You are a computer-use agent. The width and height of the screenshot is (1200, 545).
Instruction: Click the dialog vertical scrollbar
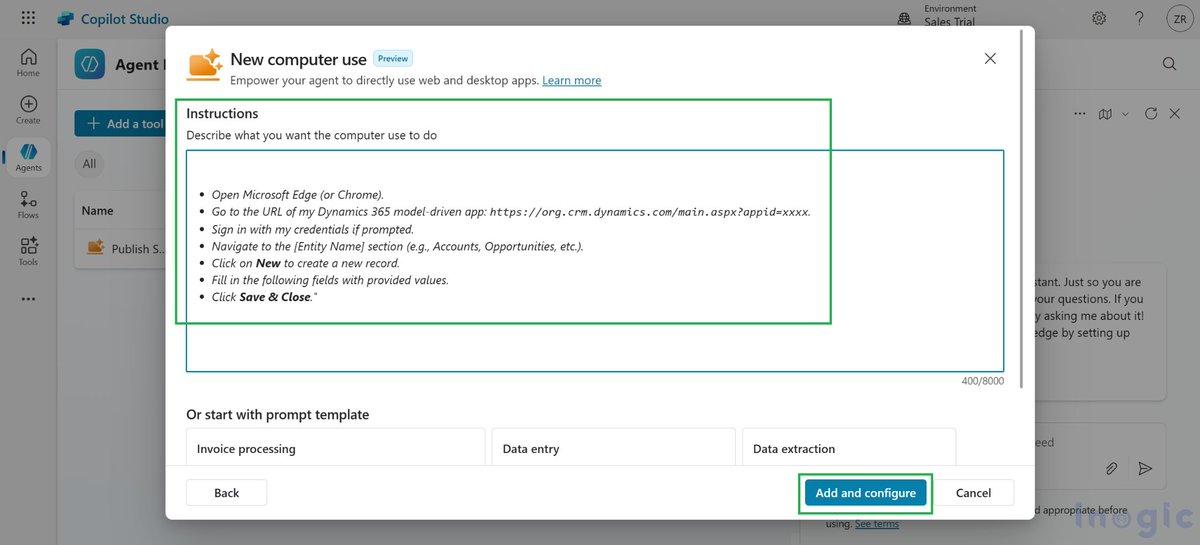[1021, 210]
